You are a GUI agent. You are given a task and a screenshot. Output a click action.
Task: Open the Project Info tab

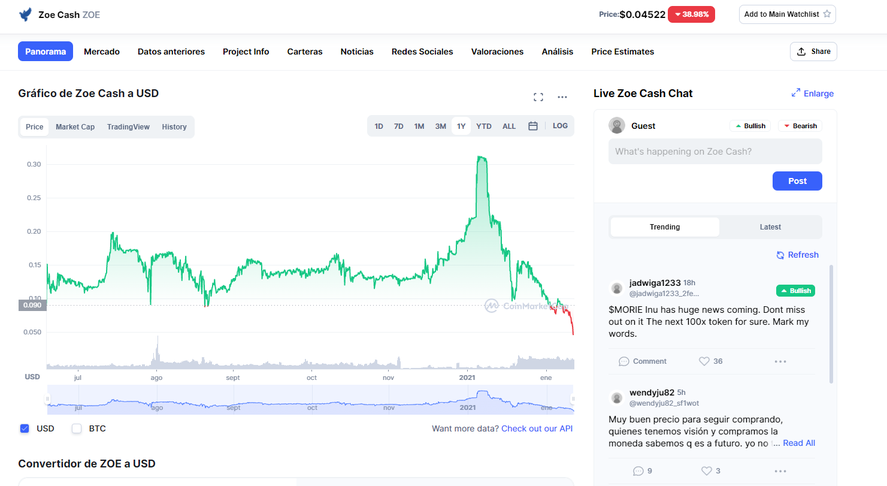tap(246, 51)
